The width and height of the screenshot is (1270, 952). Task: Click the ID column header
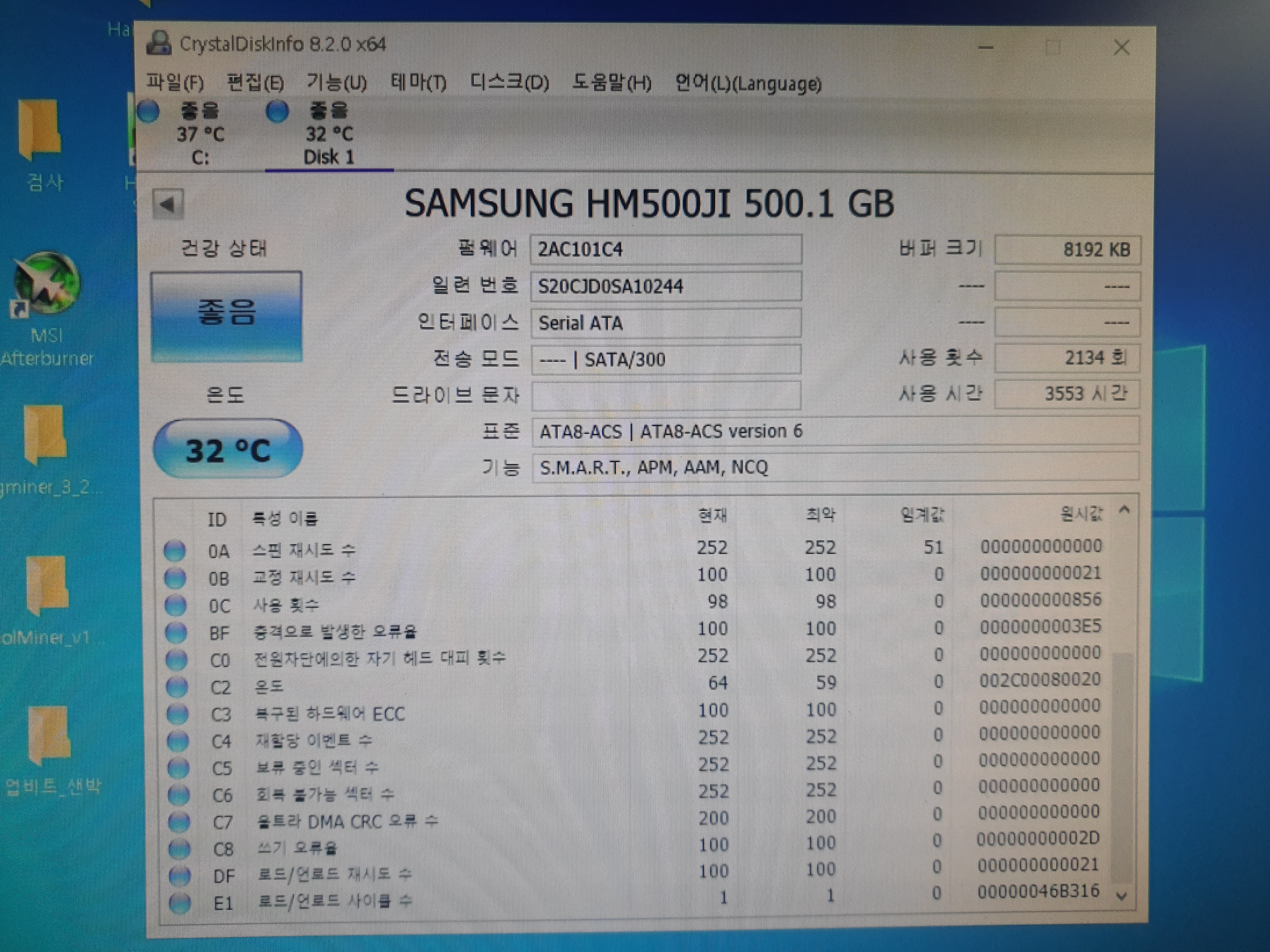pyautogui.click(x=216, y=520)
